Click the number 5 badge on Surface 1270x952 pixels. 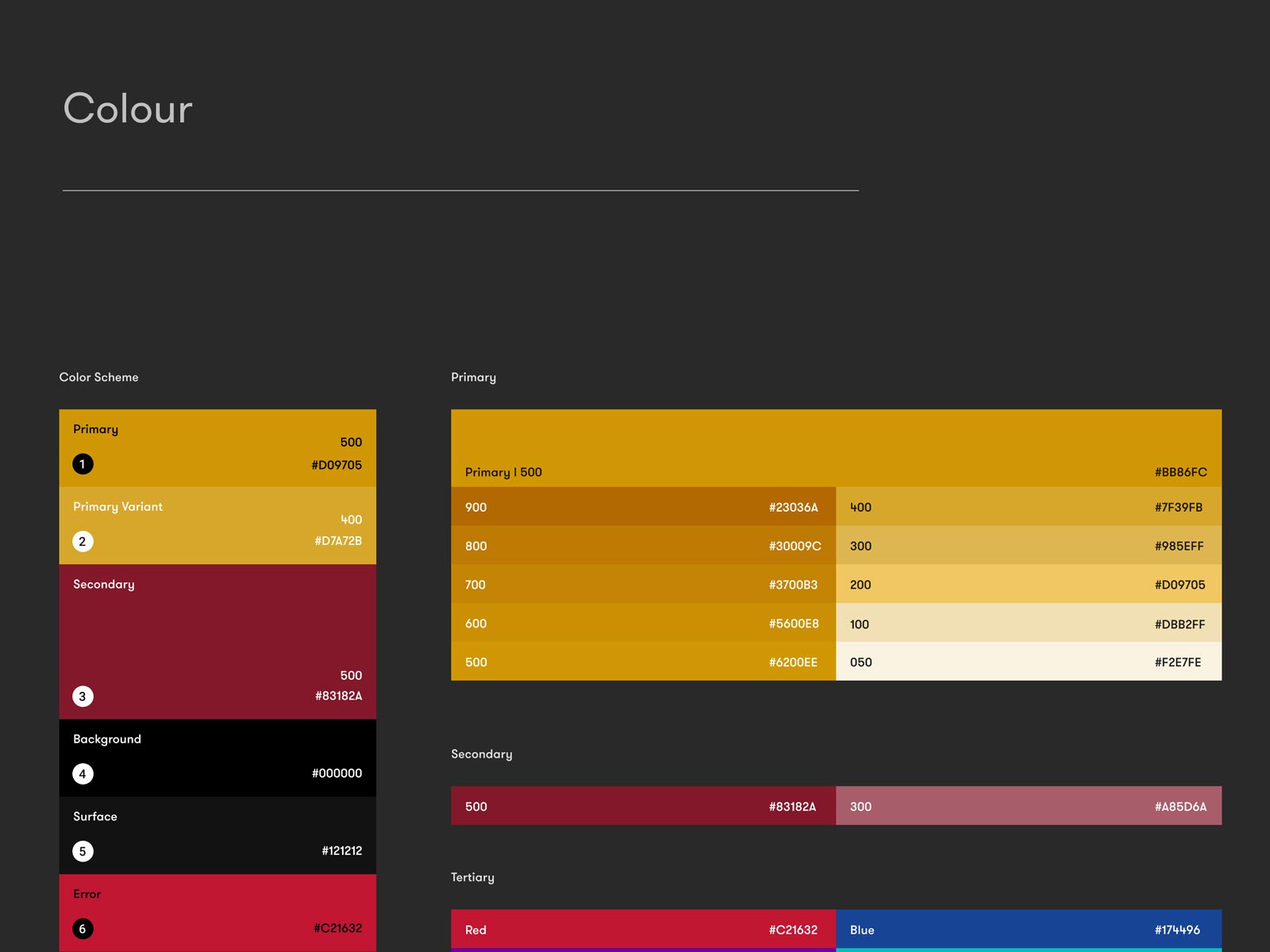[83, 851]
